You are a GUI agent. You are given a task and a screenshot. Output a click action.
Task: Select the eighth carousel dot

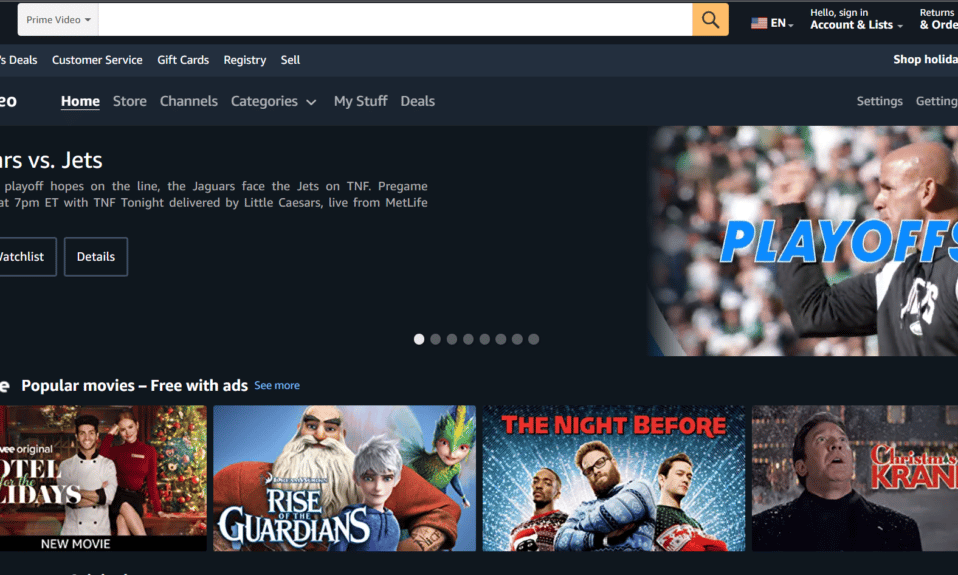coord(533,339)
